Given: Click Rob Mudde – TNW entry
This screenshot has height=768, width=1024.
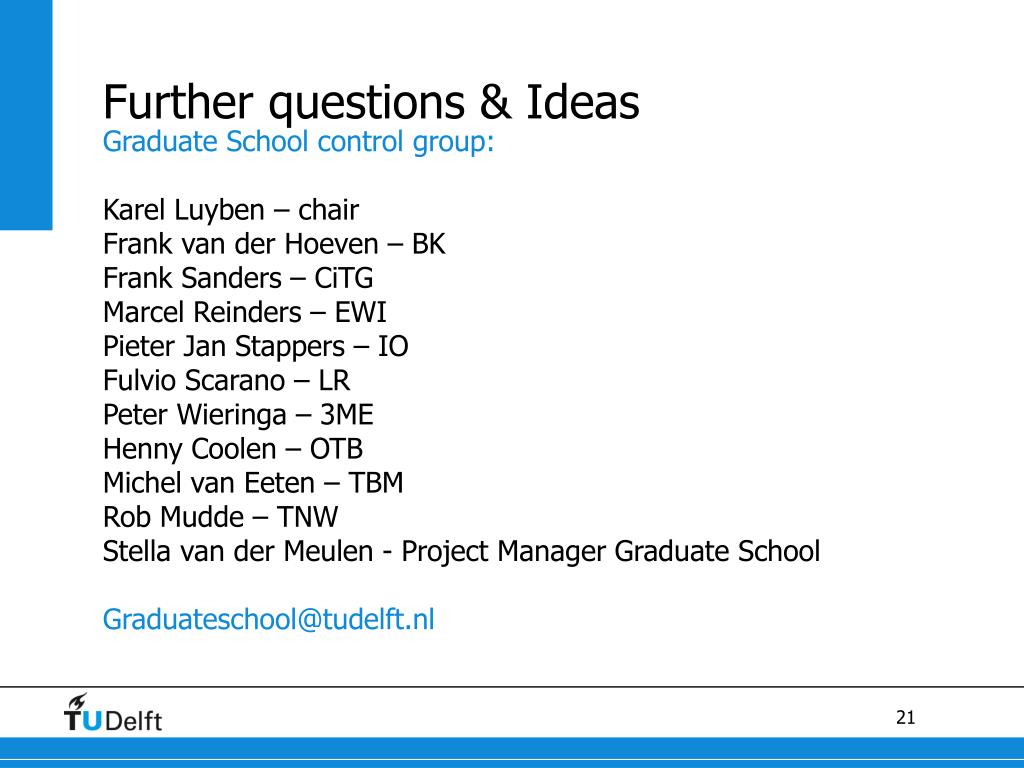Looking at the screenshot, I should [220, 517].
